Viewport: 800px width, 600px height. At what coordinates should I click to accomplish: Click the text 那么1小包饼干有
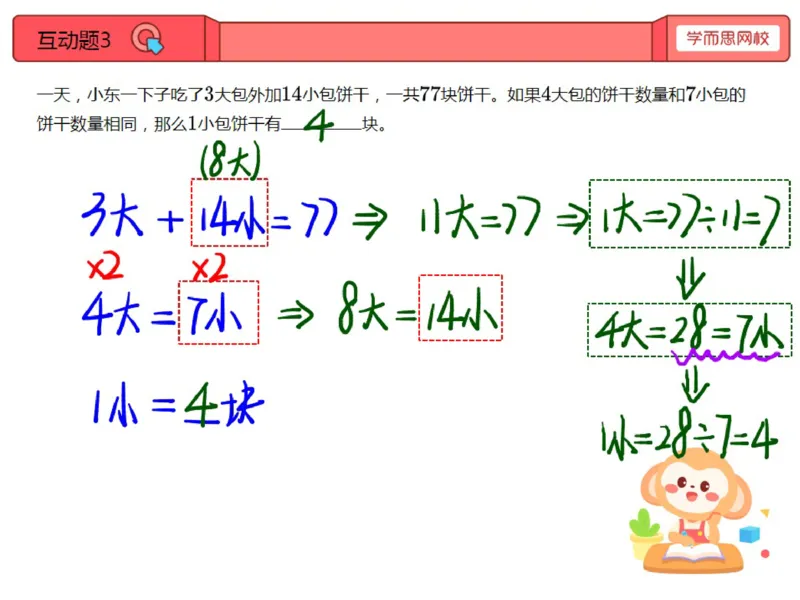217,124
